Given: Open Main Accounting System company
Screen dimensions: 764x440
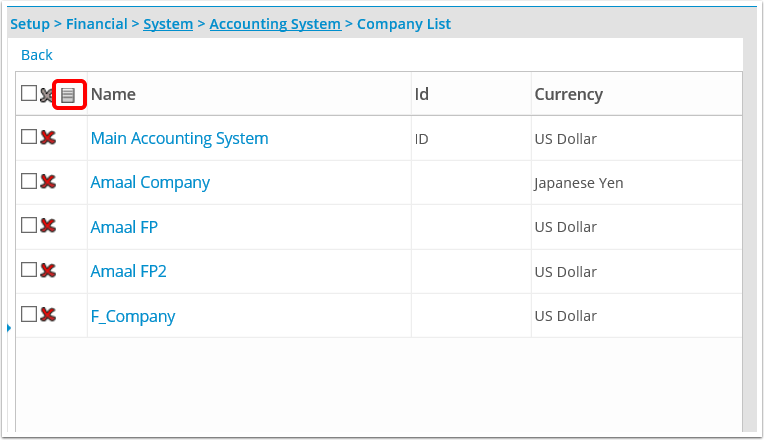Looking at the screenshot, I should pos(179,138).
